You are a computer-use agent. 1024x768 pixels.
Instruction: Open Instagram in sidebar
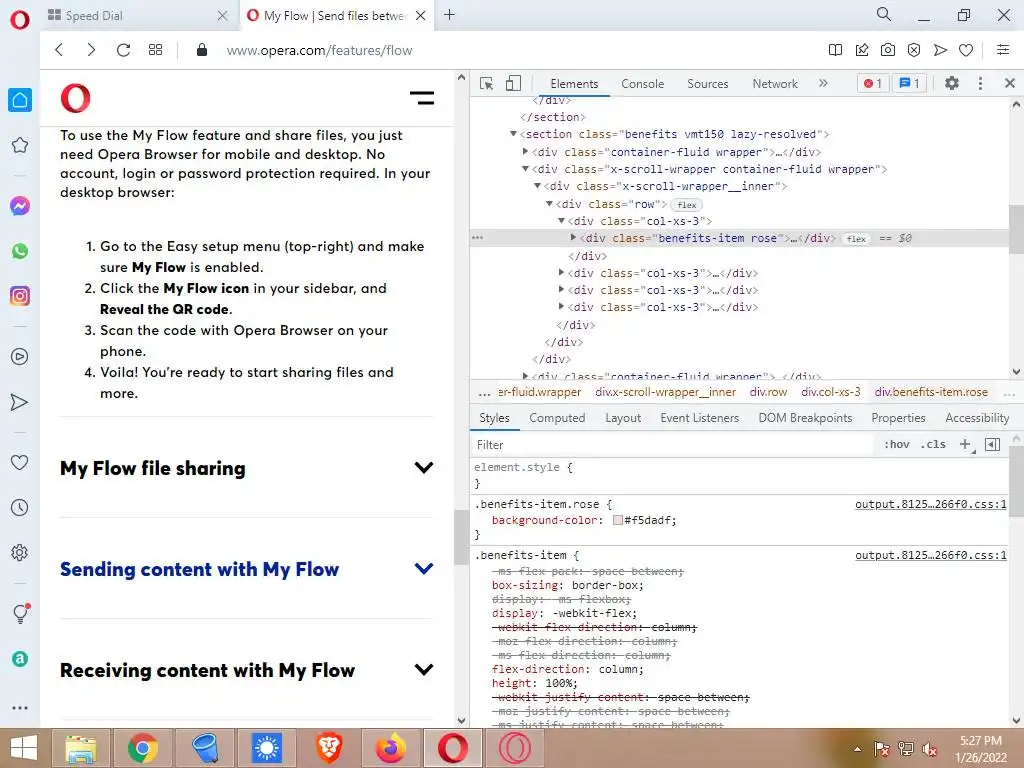click(x=20, y=296)
